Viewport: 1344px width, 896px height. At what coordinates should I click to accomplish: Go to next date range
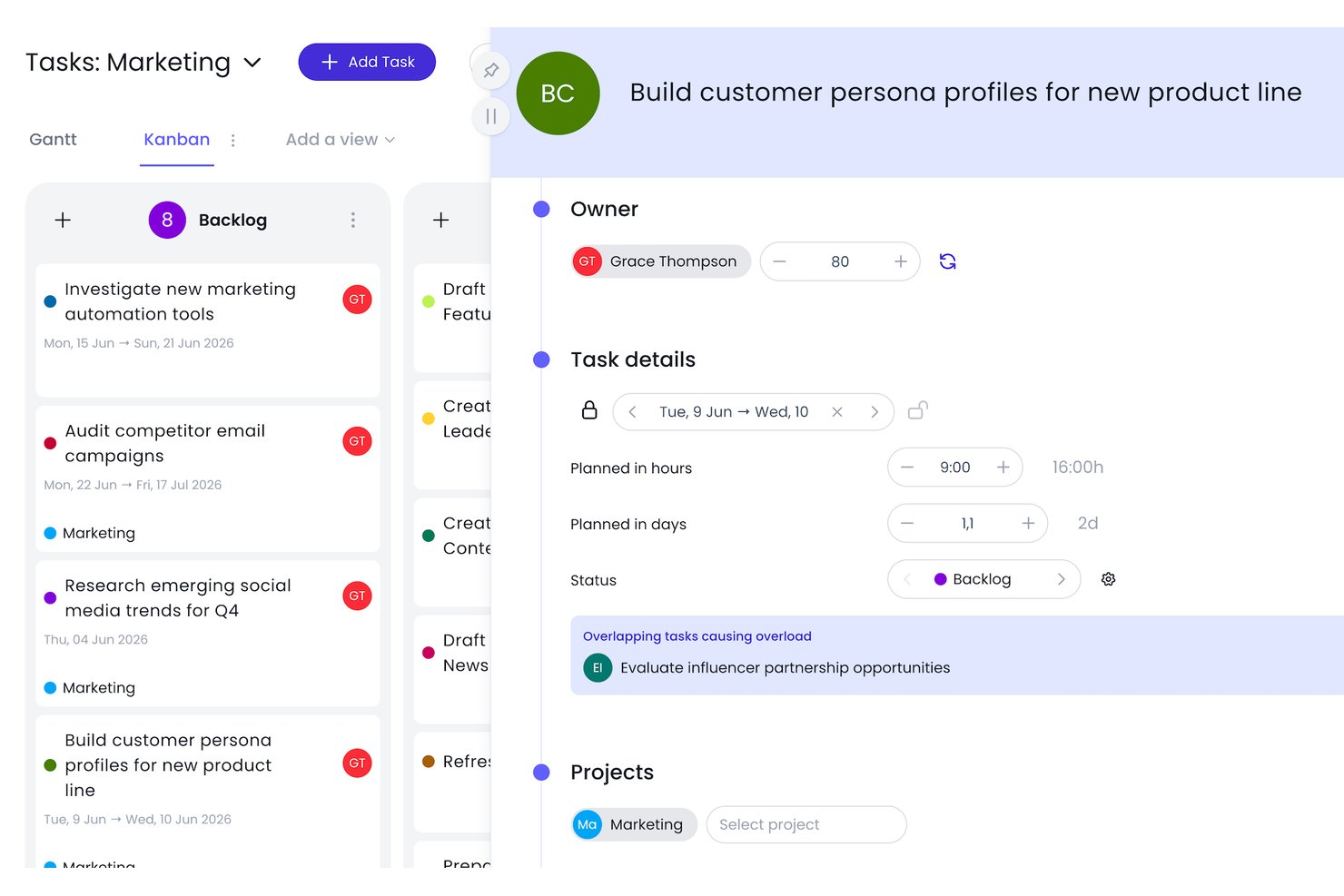point(875,412)
